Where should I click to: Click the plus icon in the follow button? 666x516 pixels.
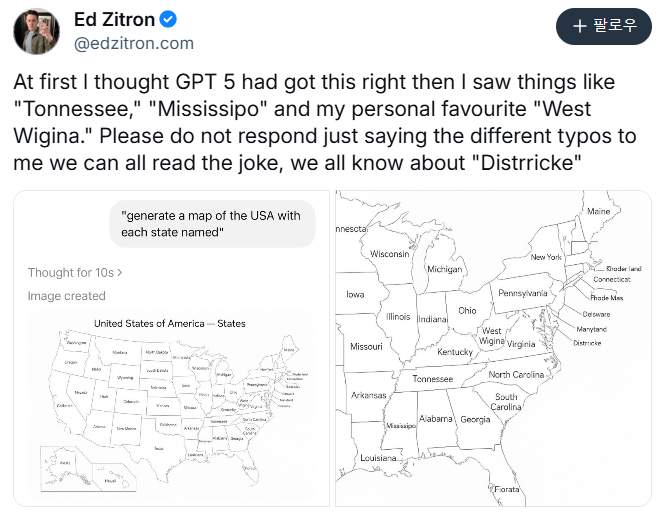tap(580, 26)
